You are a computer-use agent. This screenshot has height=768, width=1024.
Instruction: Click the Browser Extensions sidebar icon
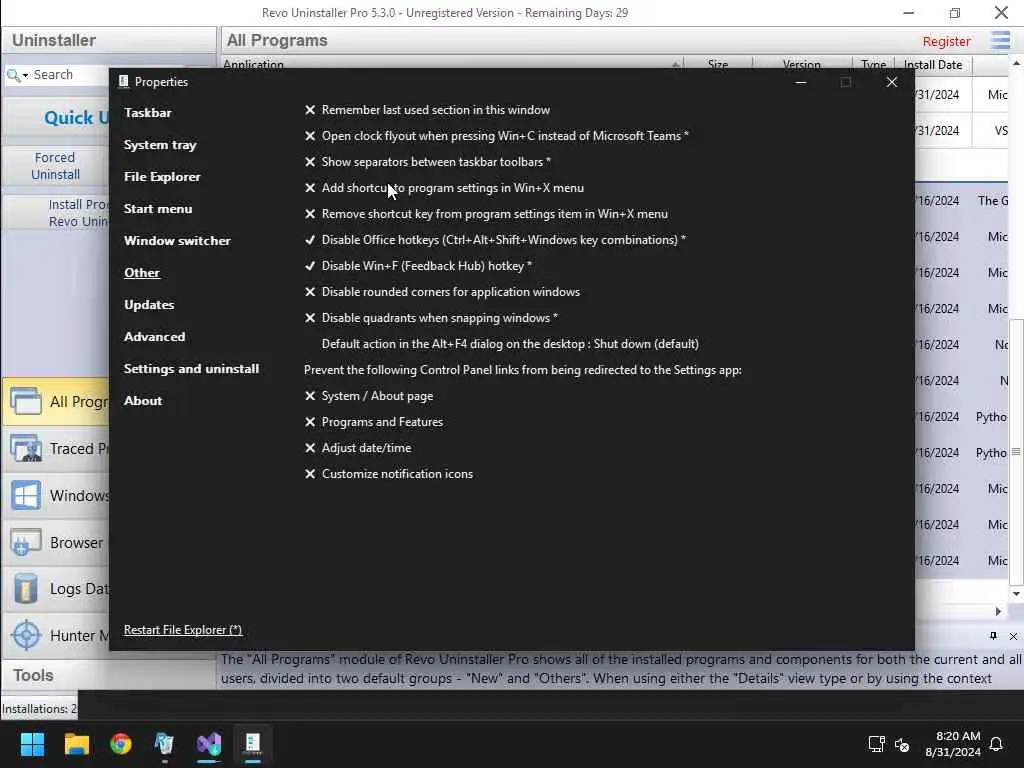26,543
